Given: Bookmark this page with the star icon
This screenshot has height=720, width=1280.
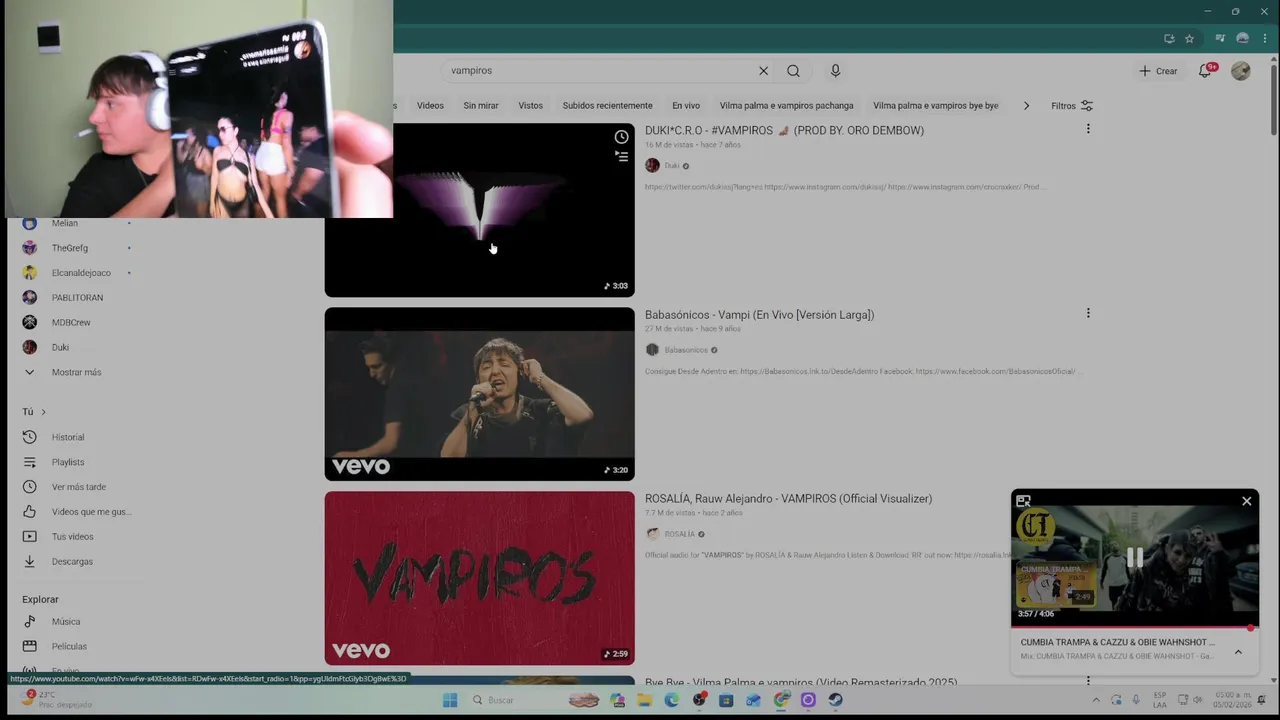Looking at the screenshot, I should [1189, 39].
